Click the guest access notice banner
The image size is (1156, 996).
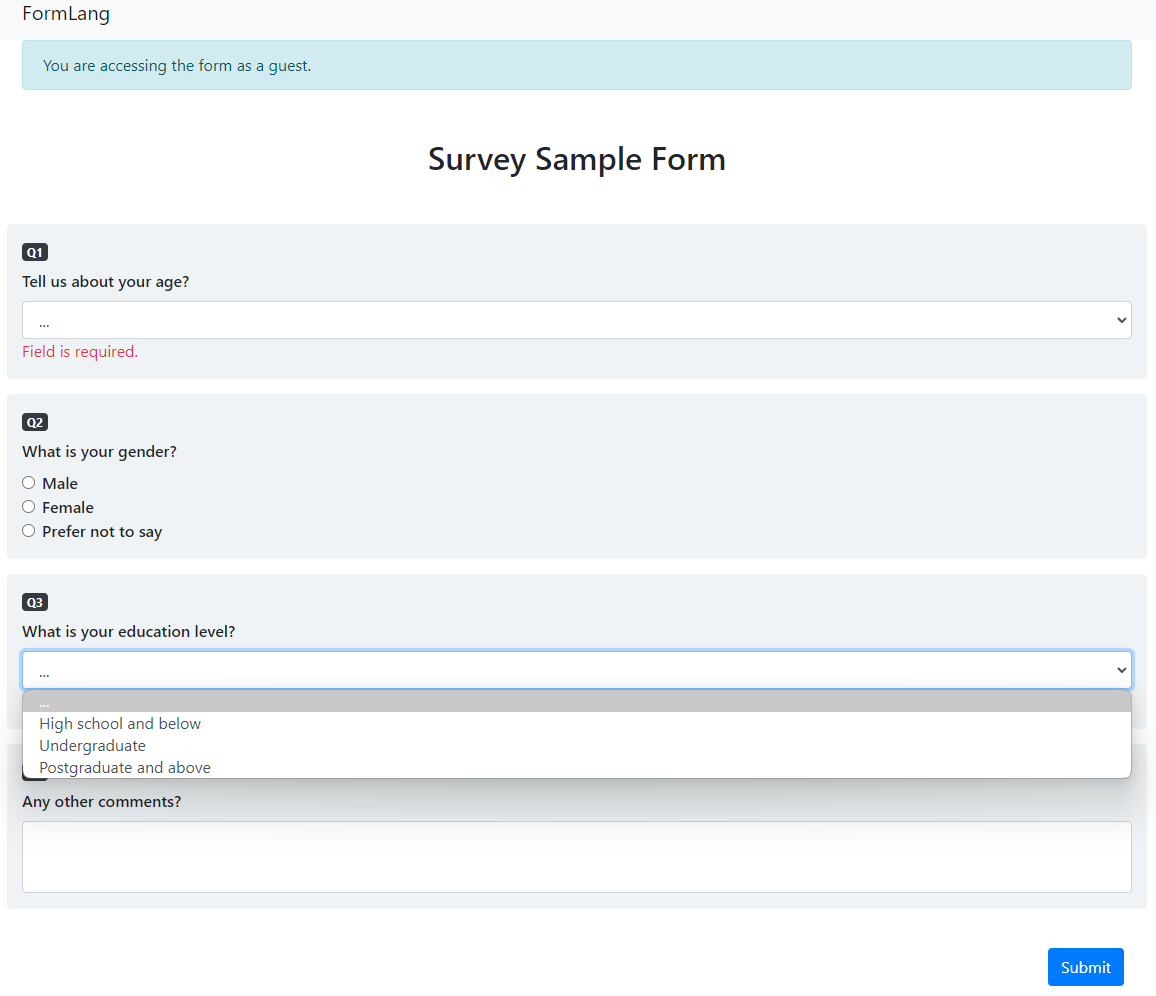576,66
